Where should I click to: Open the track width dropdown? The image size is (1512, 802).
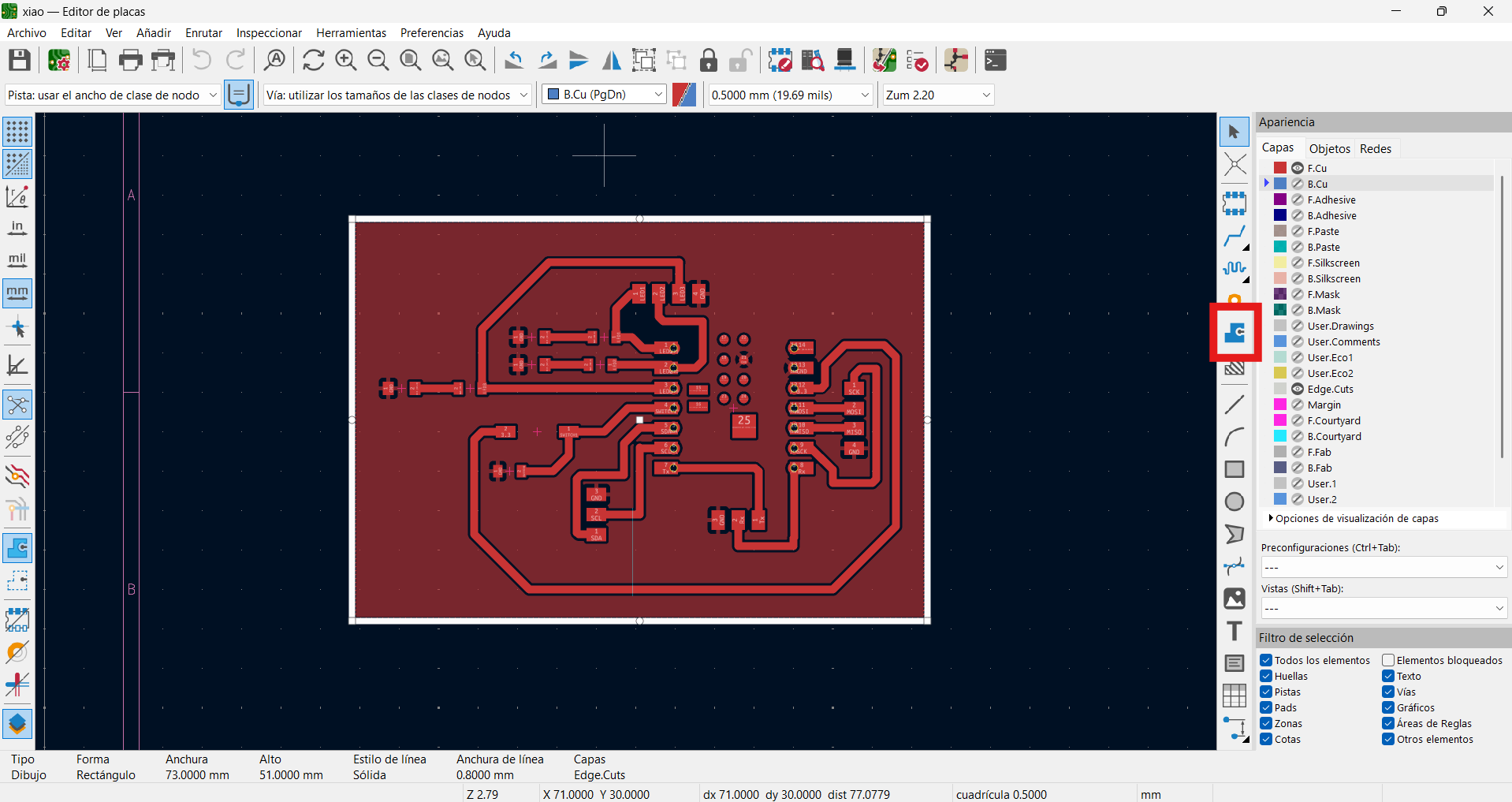coord(112,95)
